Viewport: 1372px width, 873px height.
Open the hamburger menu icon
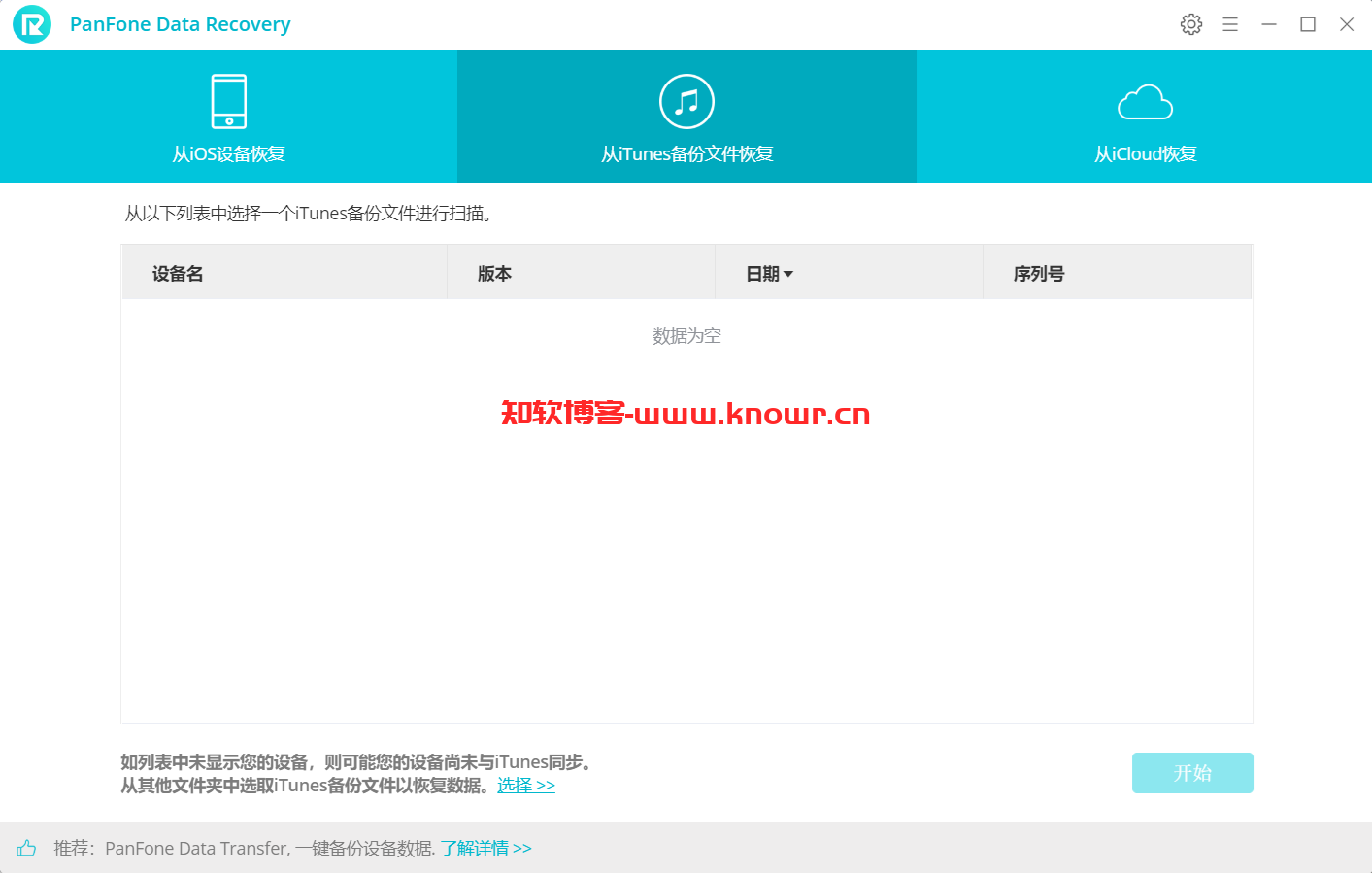point(1230,24)
